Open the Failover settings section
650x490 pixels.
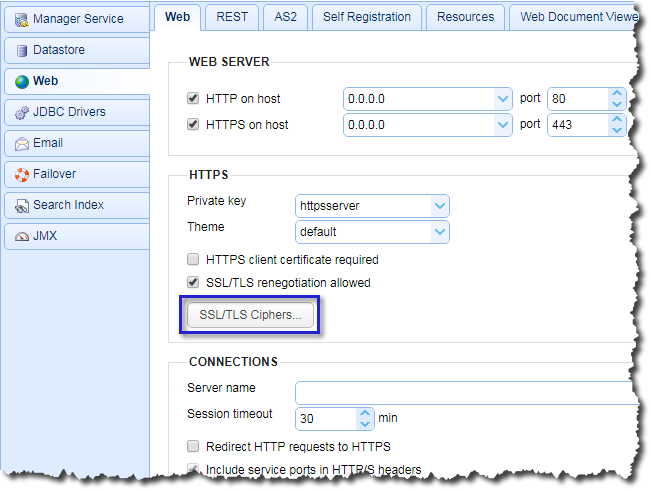coord(77,174)
